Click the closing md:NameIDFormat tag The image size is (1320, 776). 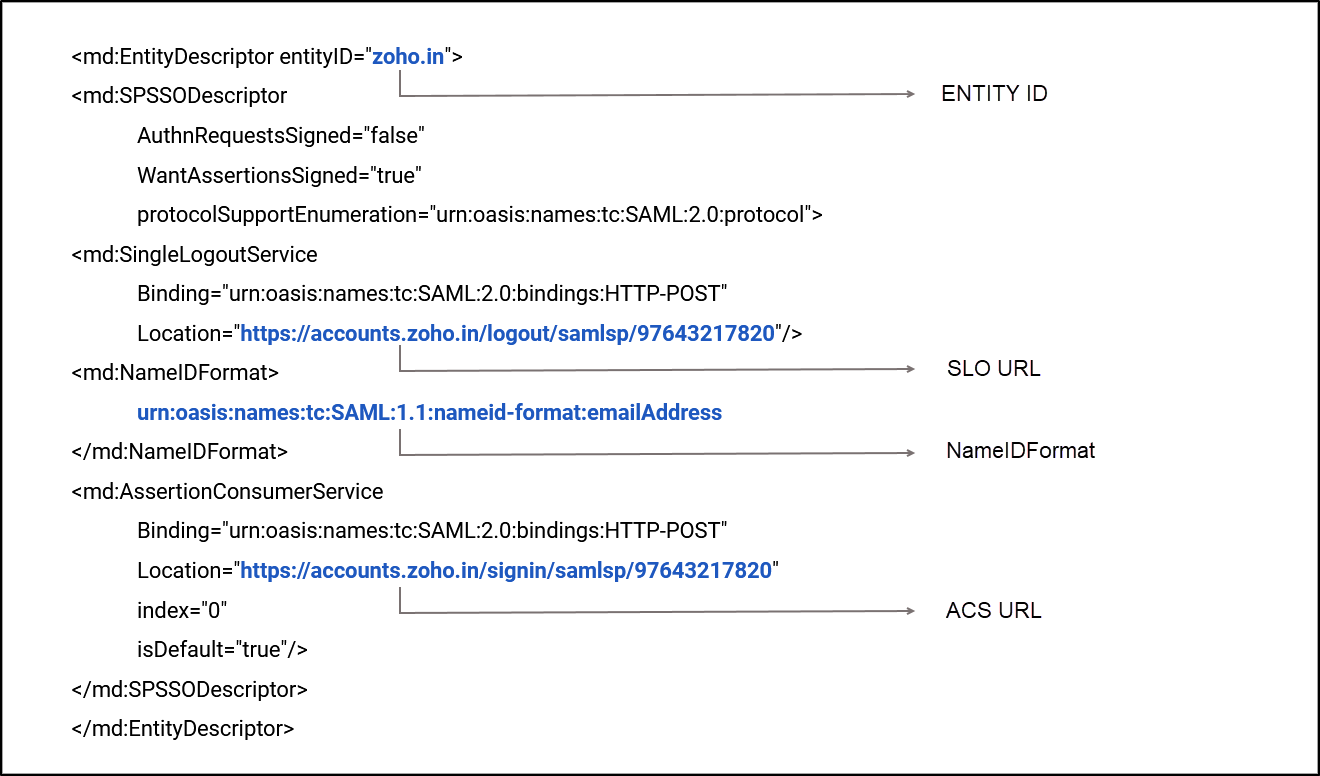(x=179, y=452)
